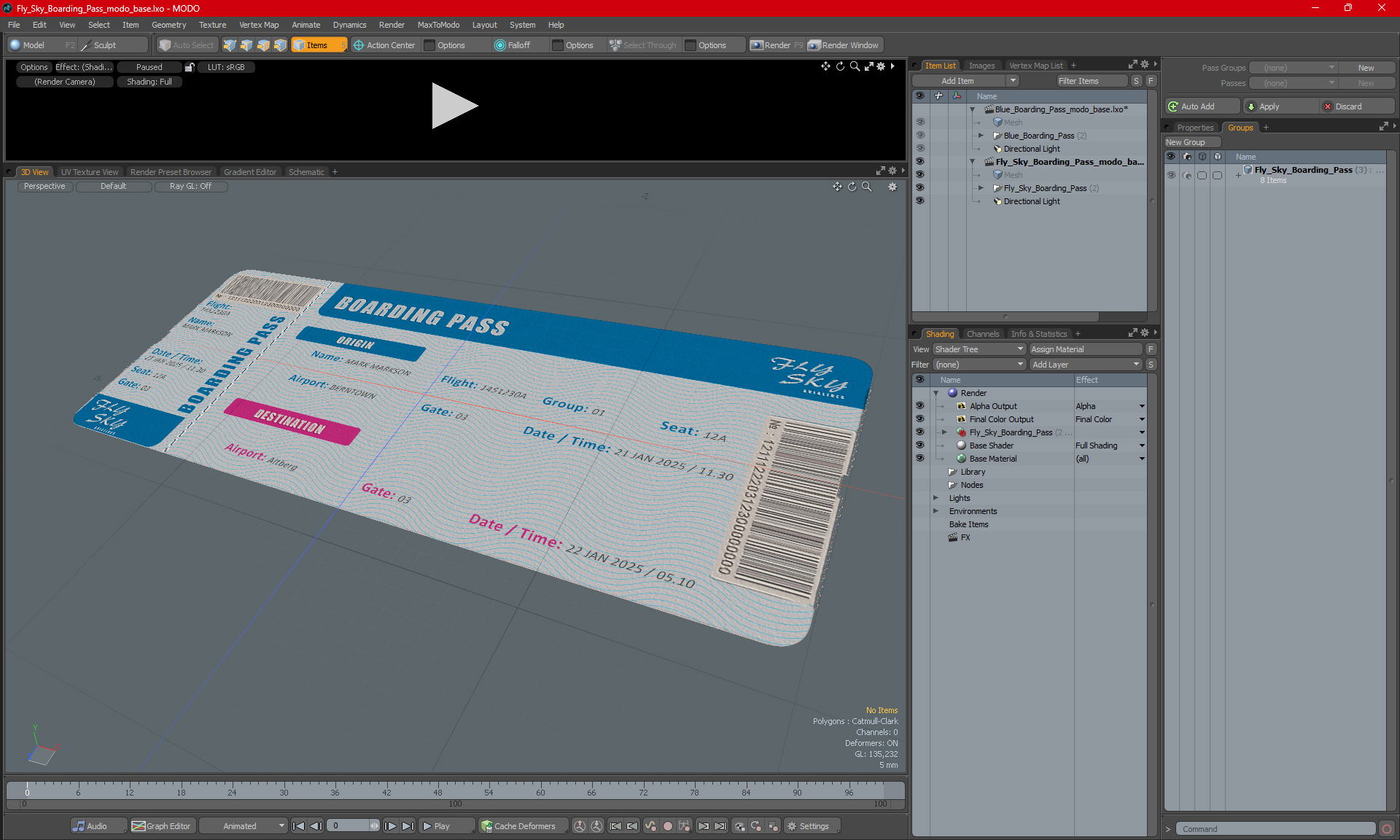Open the File menu

tap(14, 25)
